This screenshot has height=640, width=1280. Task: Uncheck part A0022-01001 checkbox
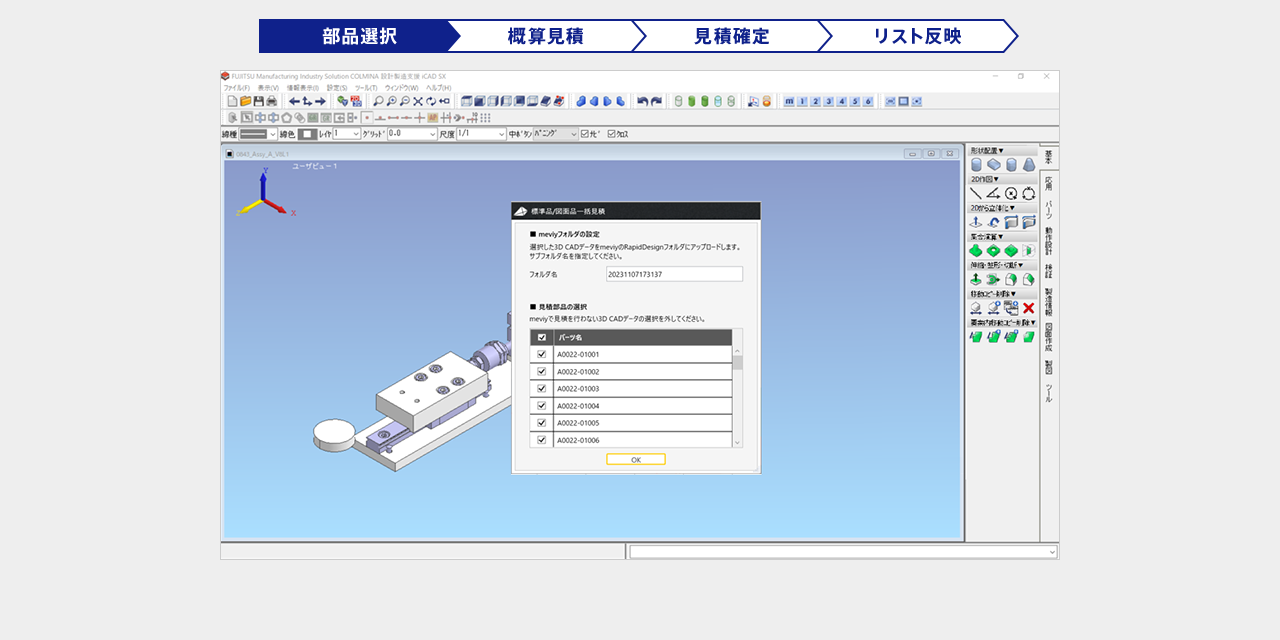point(542,354)
